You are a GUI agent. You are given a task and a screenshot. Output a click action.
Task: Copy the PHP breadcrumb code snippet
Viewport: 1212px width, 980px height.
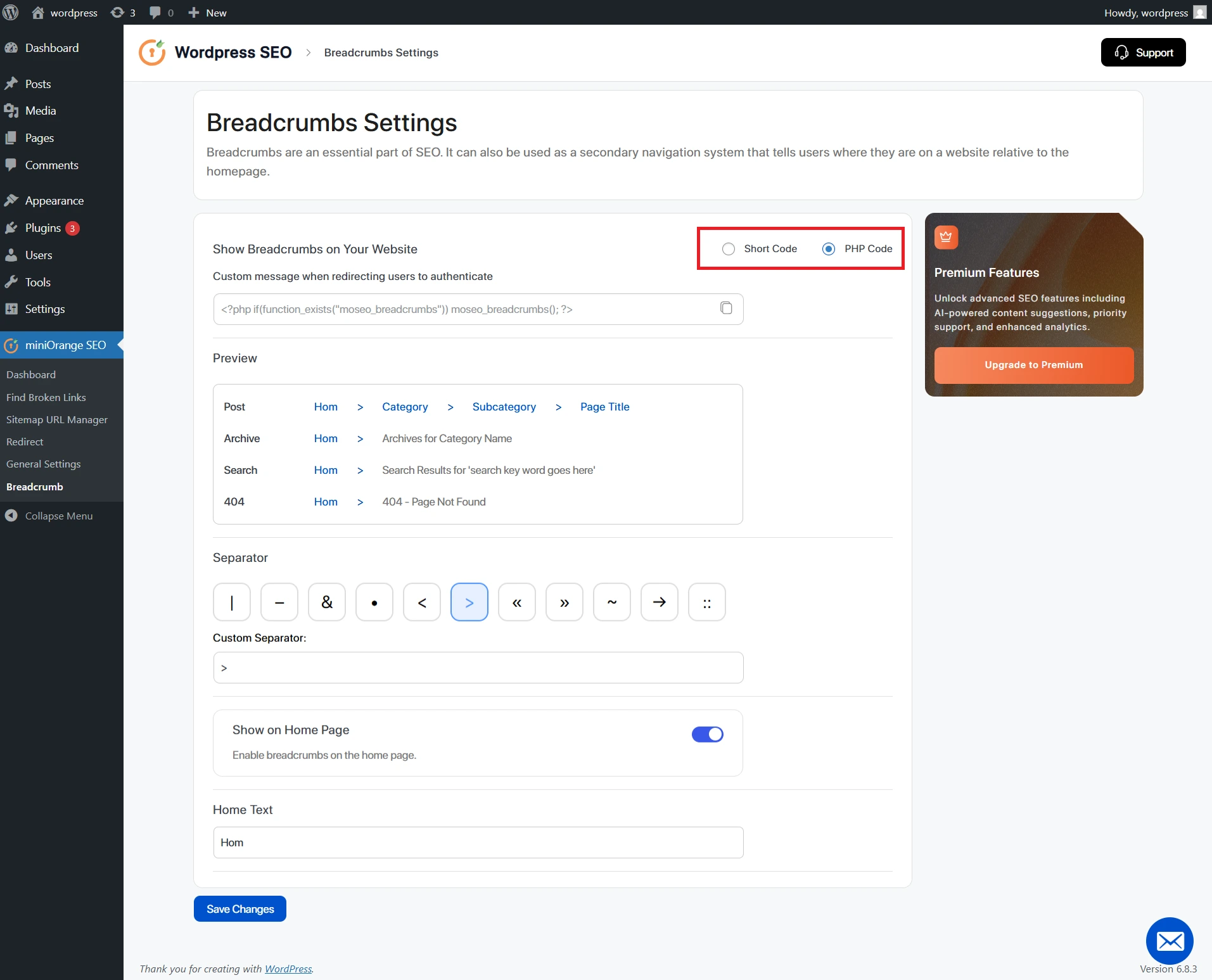725,309
